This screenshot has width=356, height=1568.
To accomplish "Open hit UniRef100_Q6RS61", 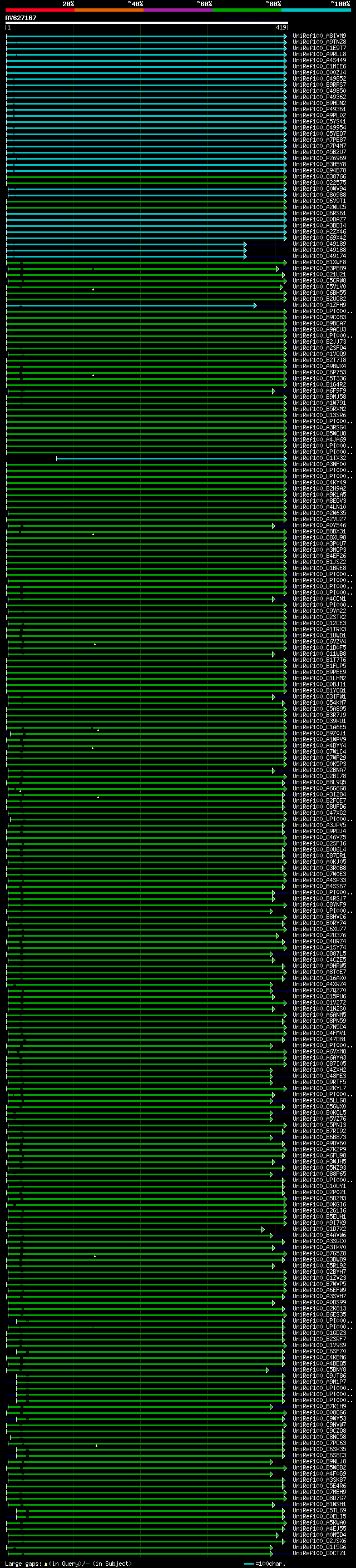I will pos(319,213).
